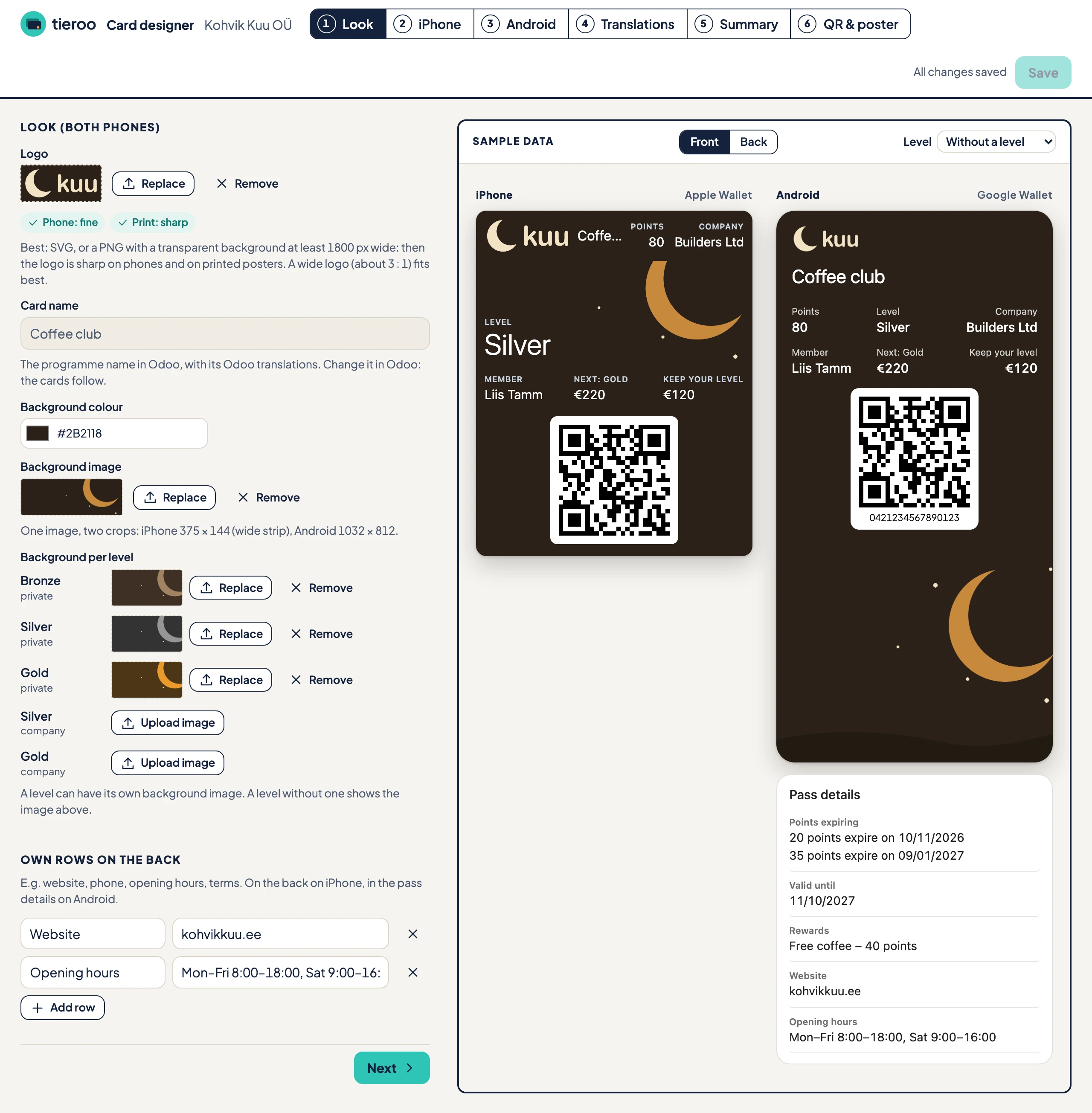Delete the Website row with the X
The height and width of the screenshot is (1113, 1092).
click(x=412, y=933)
